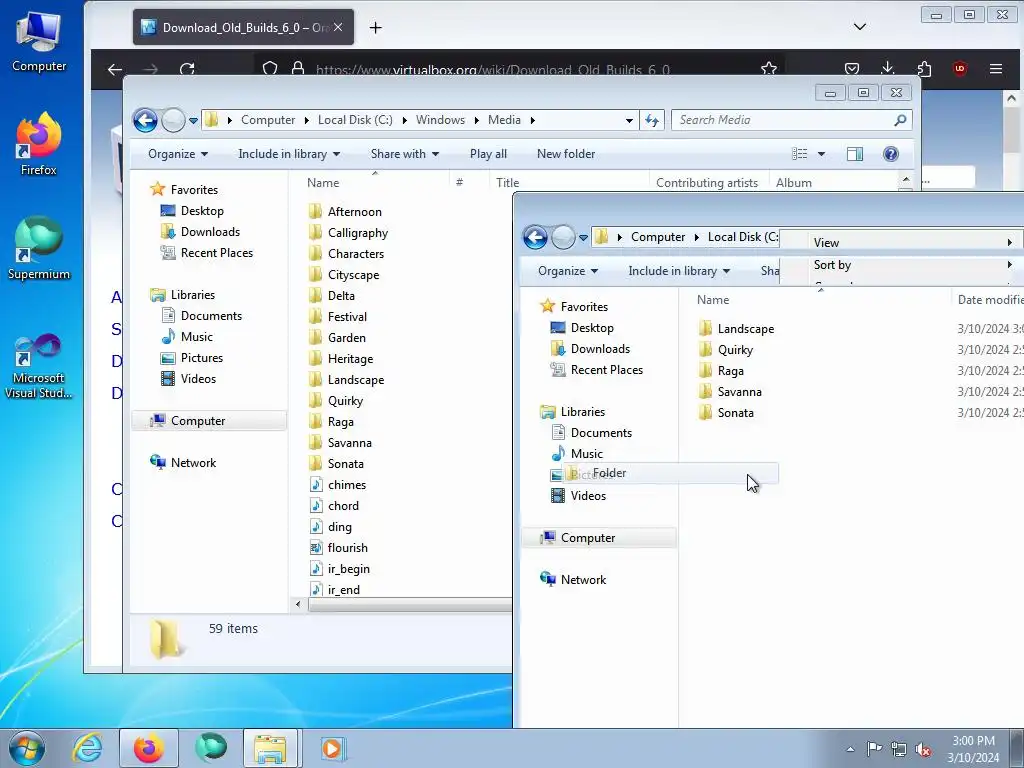List all Firefox tabs dropdown
1024x768 pixels.
(x=860, y=27)
